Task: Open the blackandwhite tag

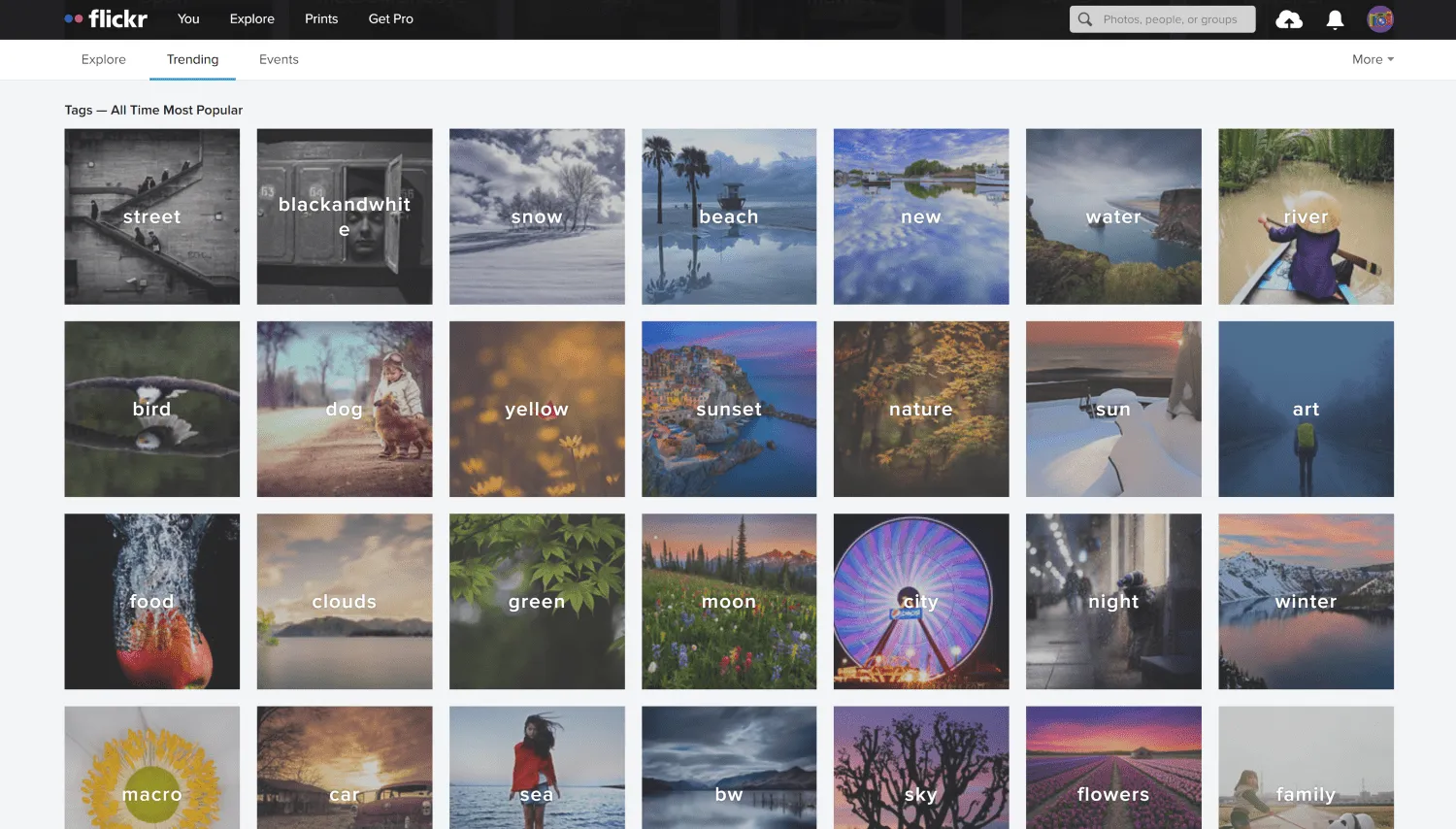Action: click(x=345, y=216)
